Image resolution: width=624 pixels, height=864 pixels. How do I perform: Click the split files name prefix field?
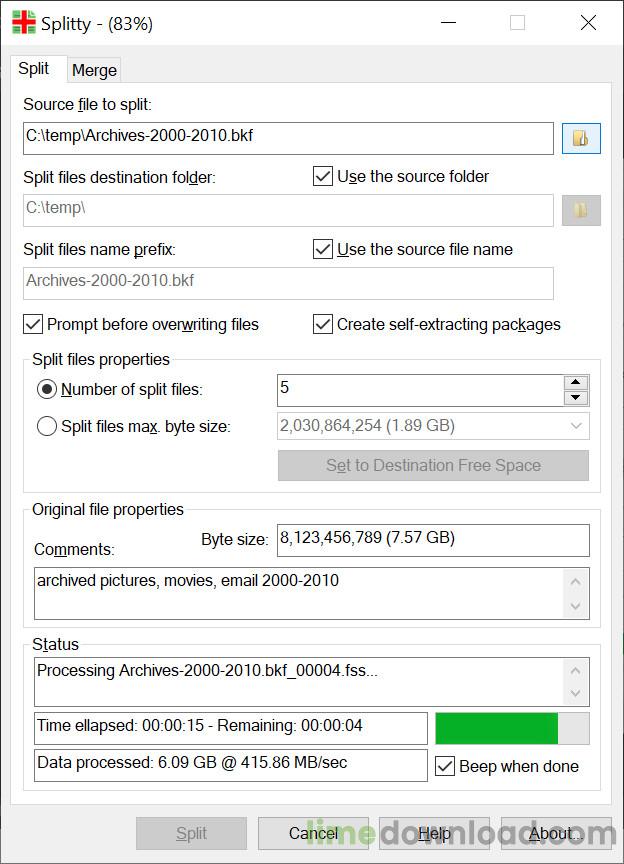pyautogui.click(x=288, y=283)
